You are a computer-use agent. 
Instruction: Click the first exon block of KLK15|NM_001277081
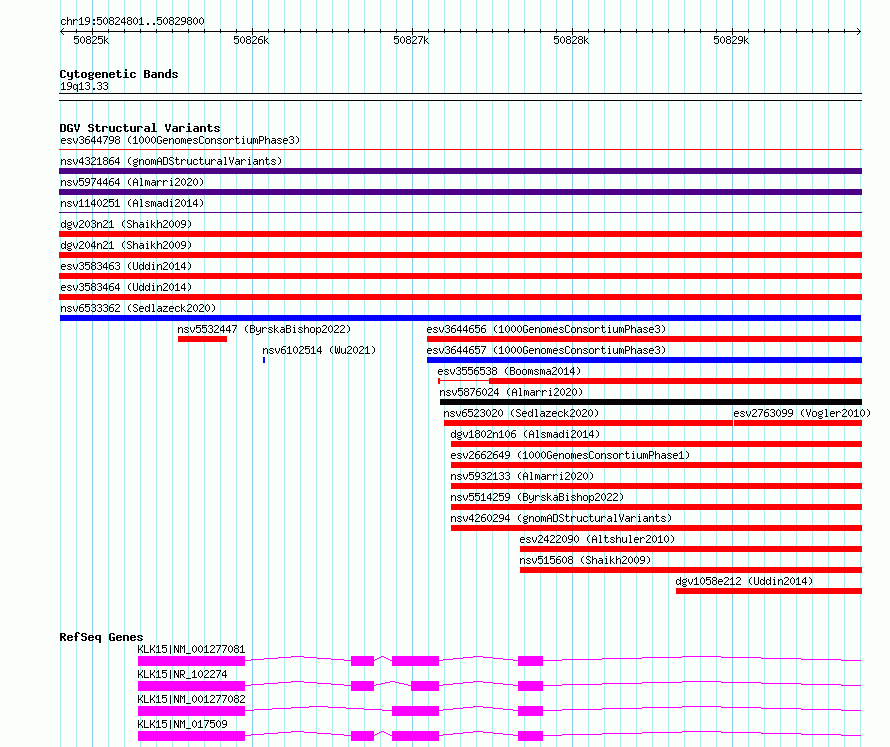coord(191,661)
